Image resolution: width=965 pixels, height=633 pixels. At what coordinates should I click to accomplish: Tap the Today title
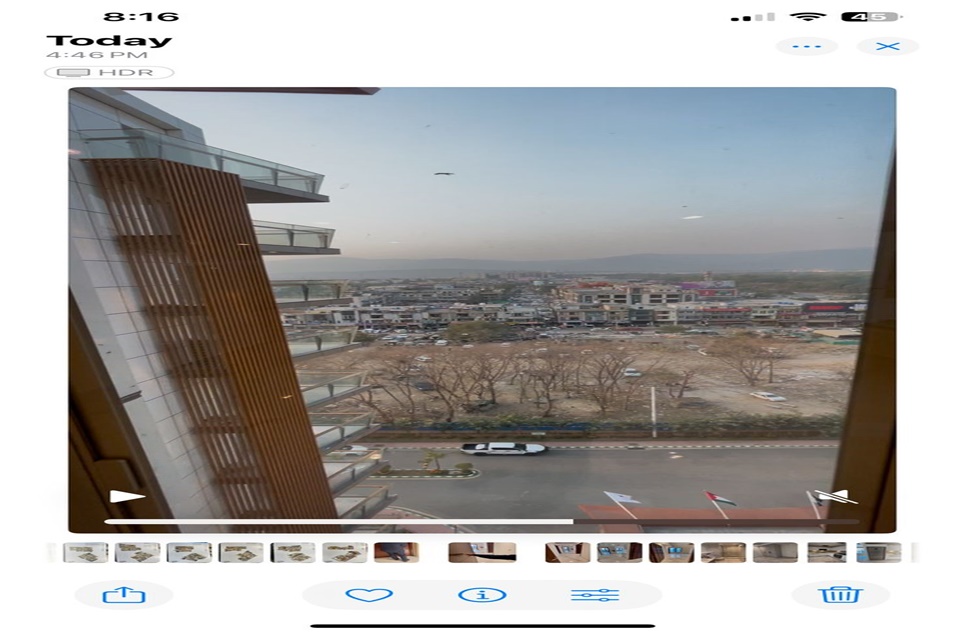point(109,41)
